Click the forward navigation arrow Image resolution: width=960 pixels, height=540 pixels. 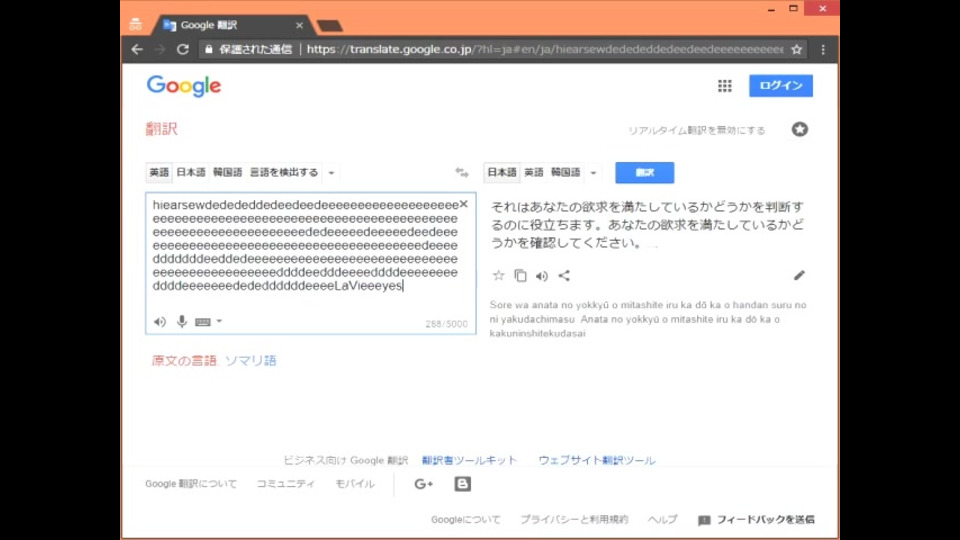(x=160, y=50)
